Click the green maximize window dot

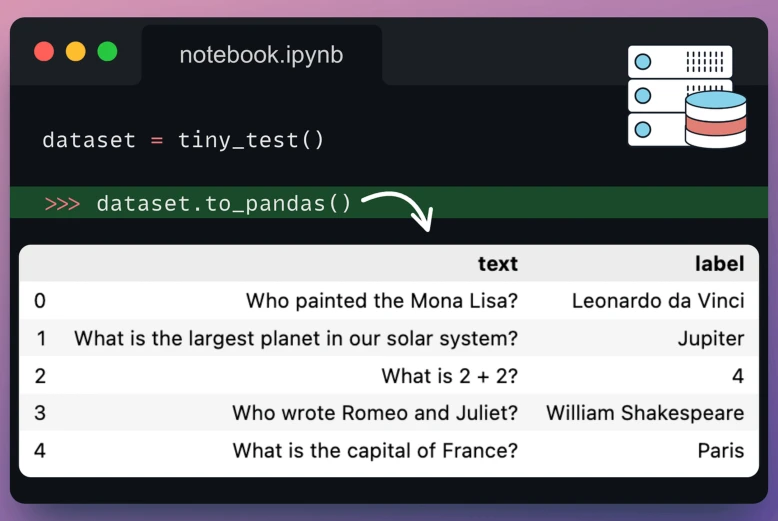[108, 52]
